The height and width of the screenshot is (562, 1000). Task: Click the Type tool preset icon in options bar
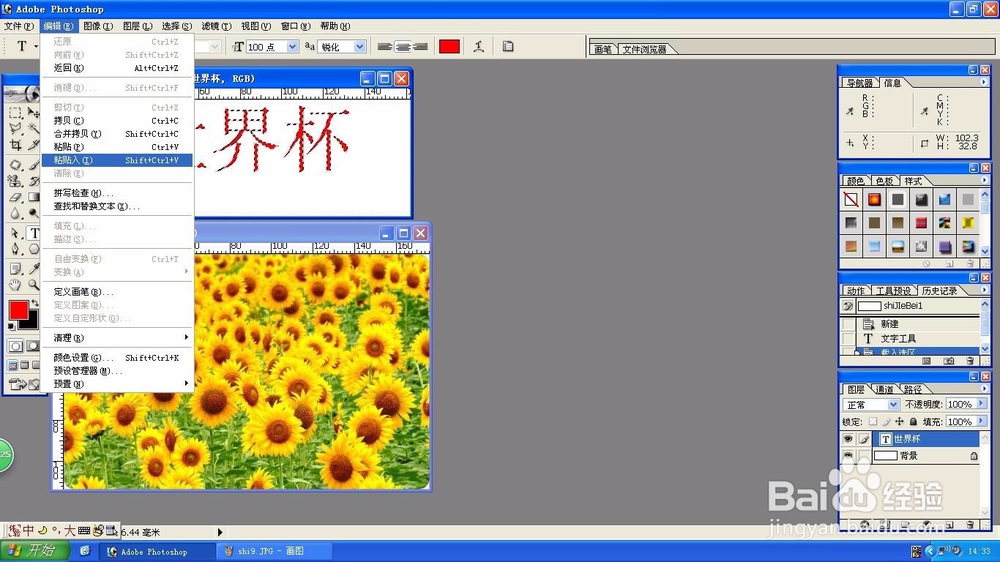23,46
